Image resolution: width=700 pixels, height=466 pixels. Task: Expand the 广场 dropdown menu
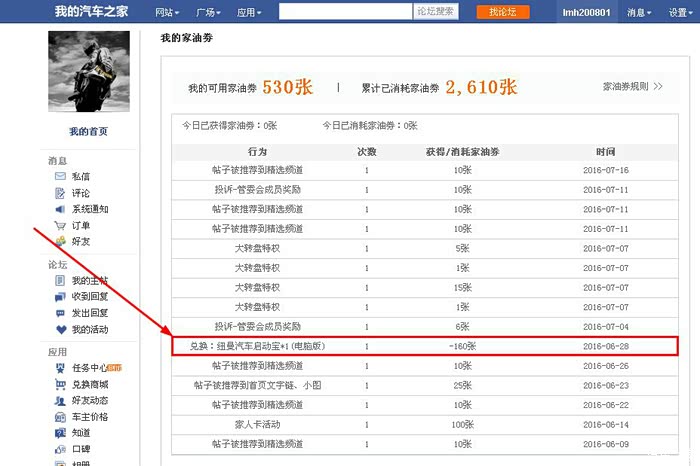[213, 12]
